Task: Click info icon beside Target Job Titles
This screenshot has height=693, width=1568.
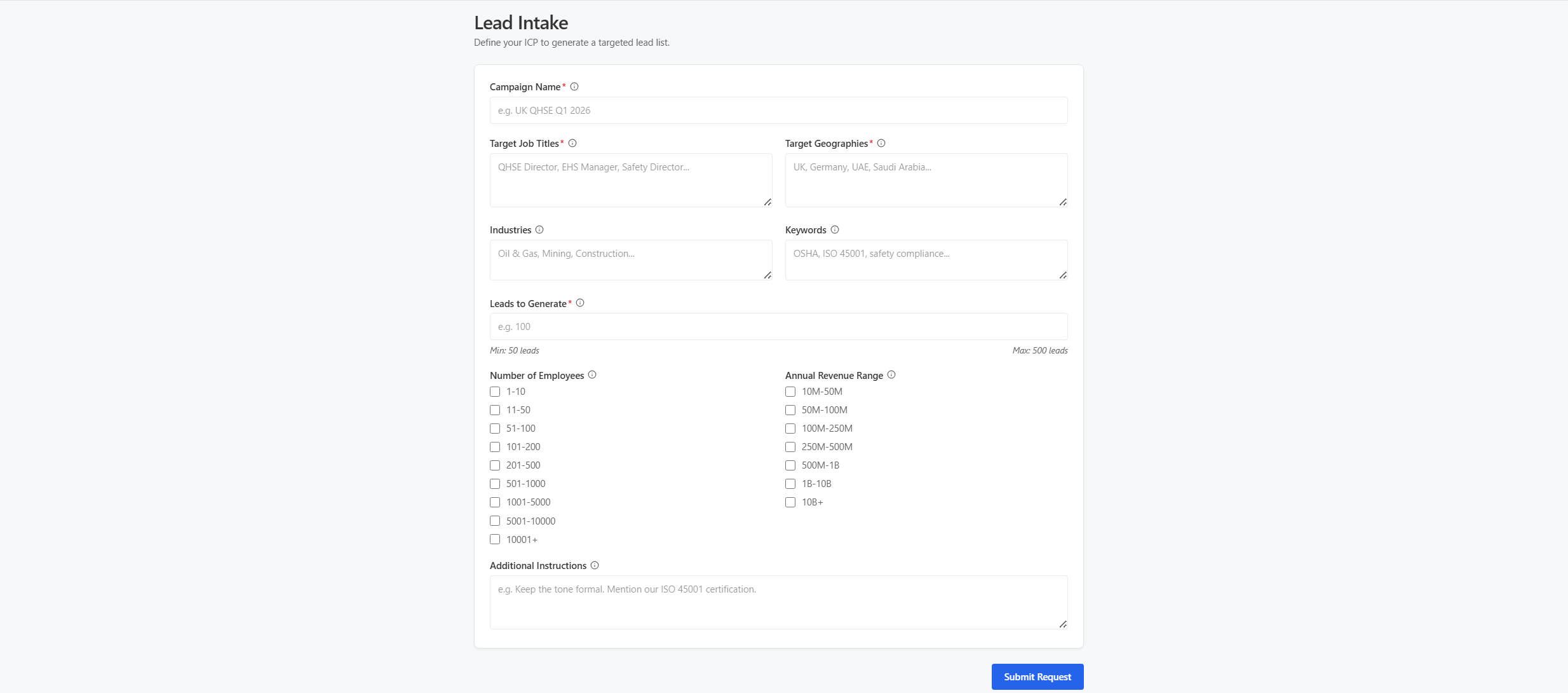Action: [572, 143]
